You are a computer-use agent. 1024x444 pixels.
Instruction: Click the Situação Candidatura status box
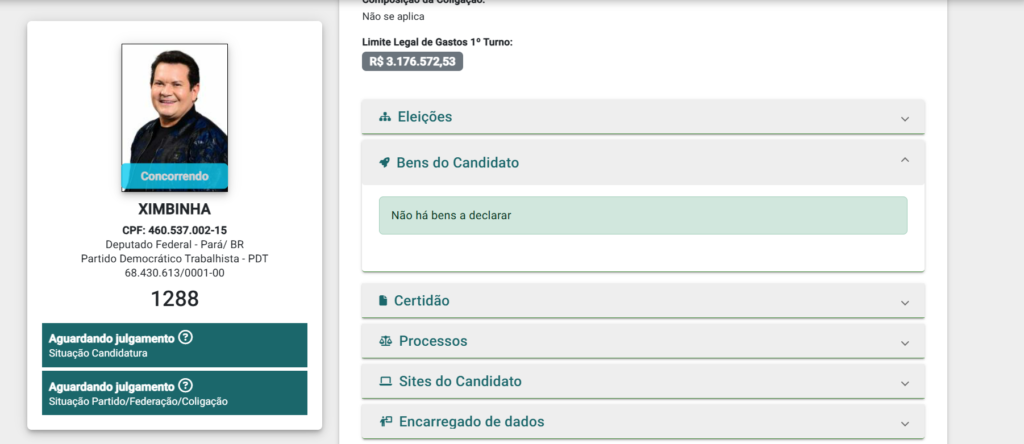174,345
